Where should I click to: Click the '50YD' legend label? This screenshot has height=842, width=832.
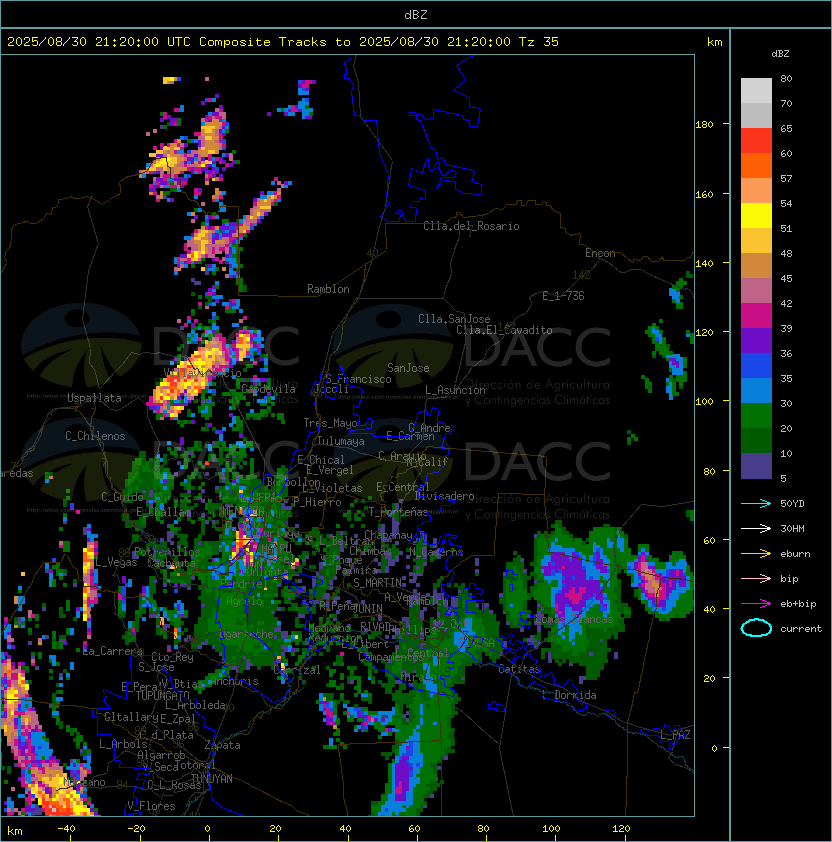(792, 504)
